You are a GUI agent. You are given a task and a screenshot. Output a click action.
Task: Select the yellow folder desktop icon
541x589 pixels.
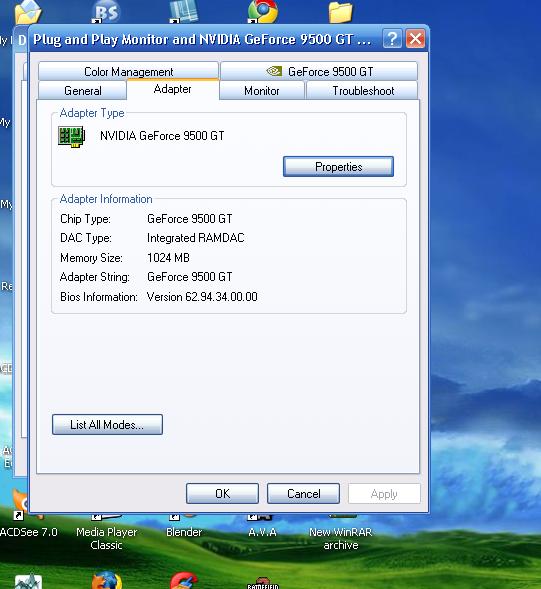tap(340, 12)
